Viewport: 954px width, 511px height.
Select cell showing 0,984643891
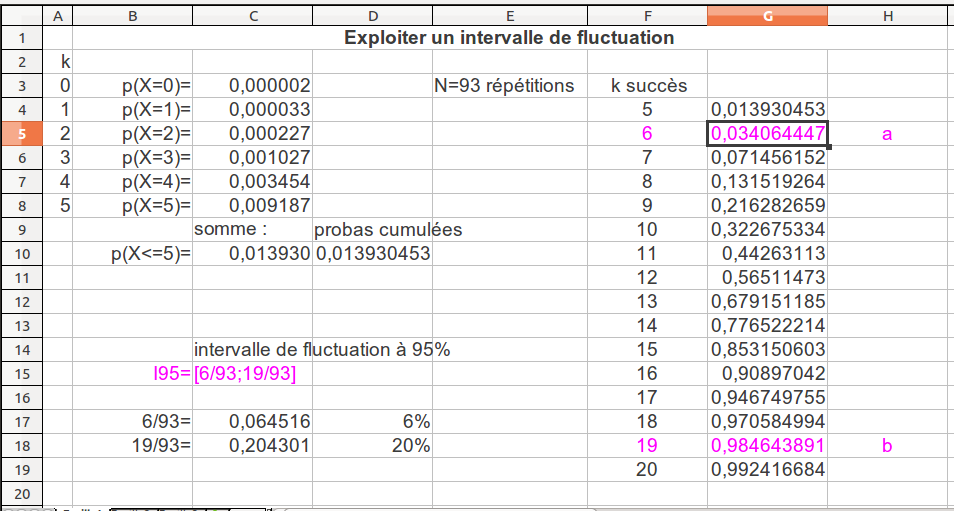[767, 445]
